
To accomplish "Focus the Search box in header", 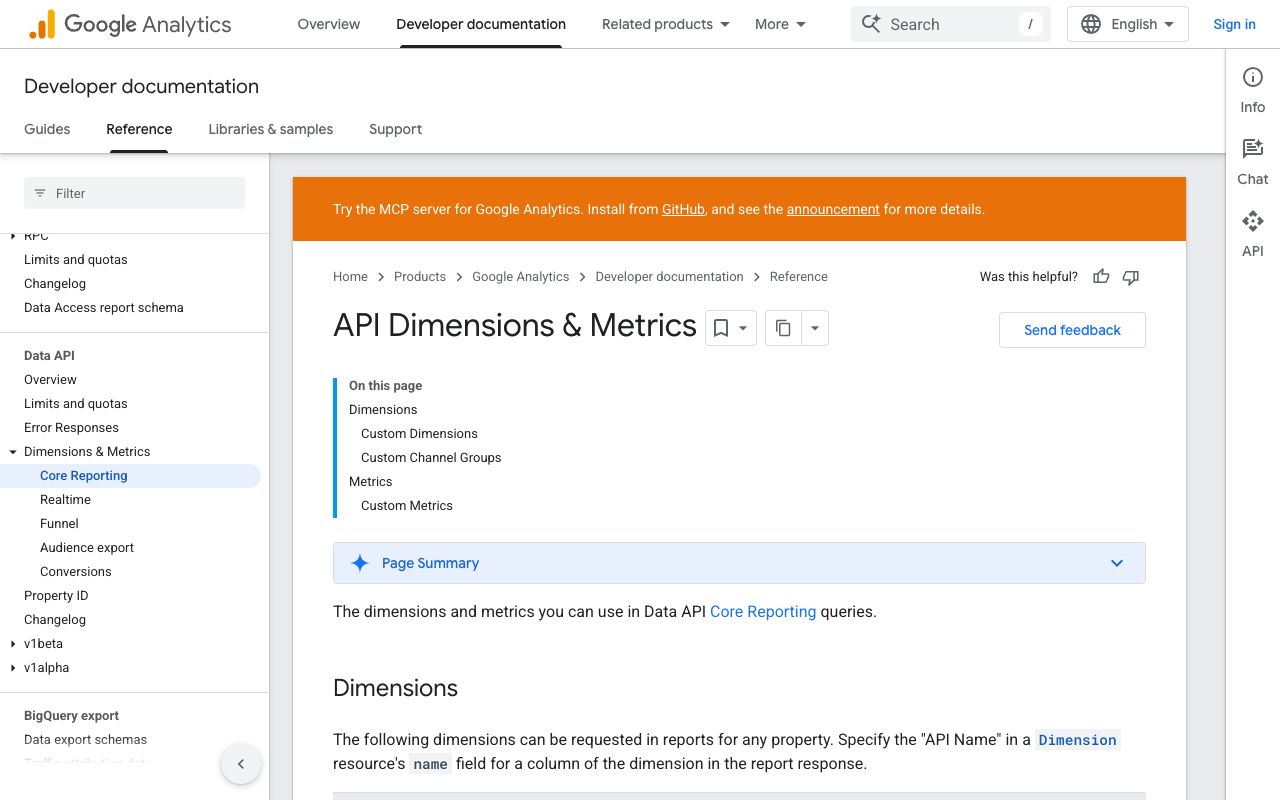I will click(951, 24).
